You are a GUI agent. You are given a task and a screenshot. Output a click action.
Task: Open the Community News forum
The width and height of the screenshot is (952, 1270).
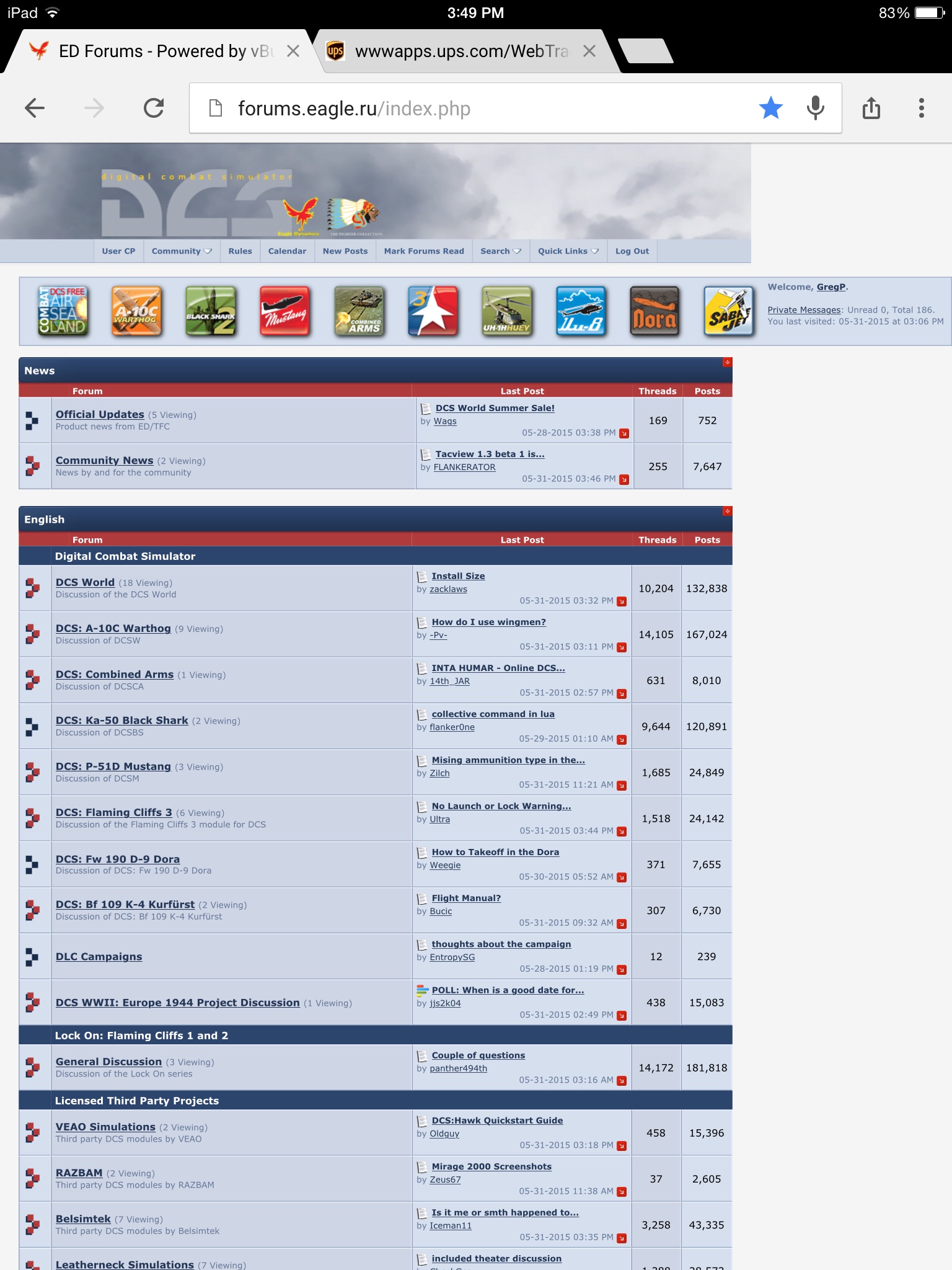click(x=104, y=460)
